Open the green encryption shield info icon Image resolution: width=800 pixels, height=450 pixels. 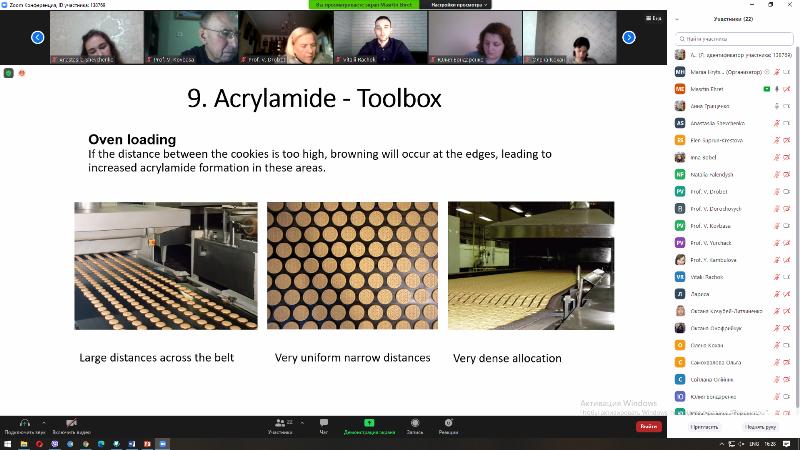(9, 73)
